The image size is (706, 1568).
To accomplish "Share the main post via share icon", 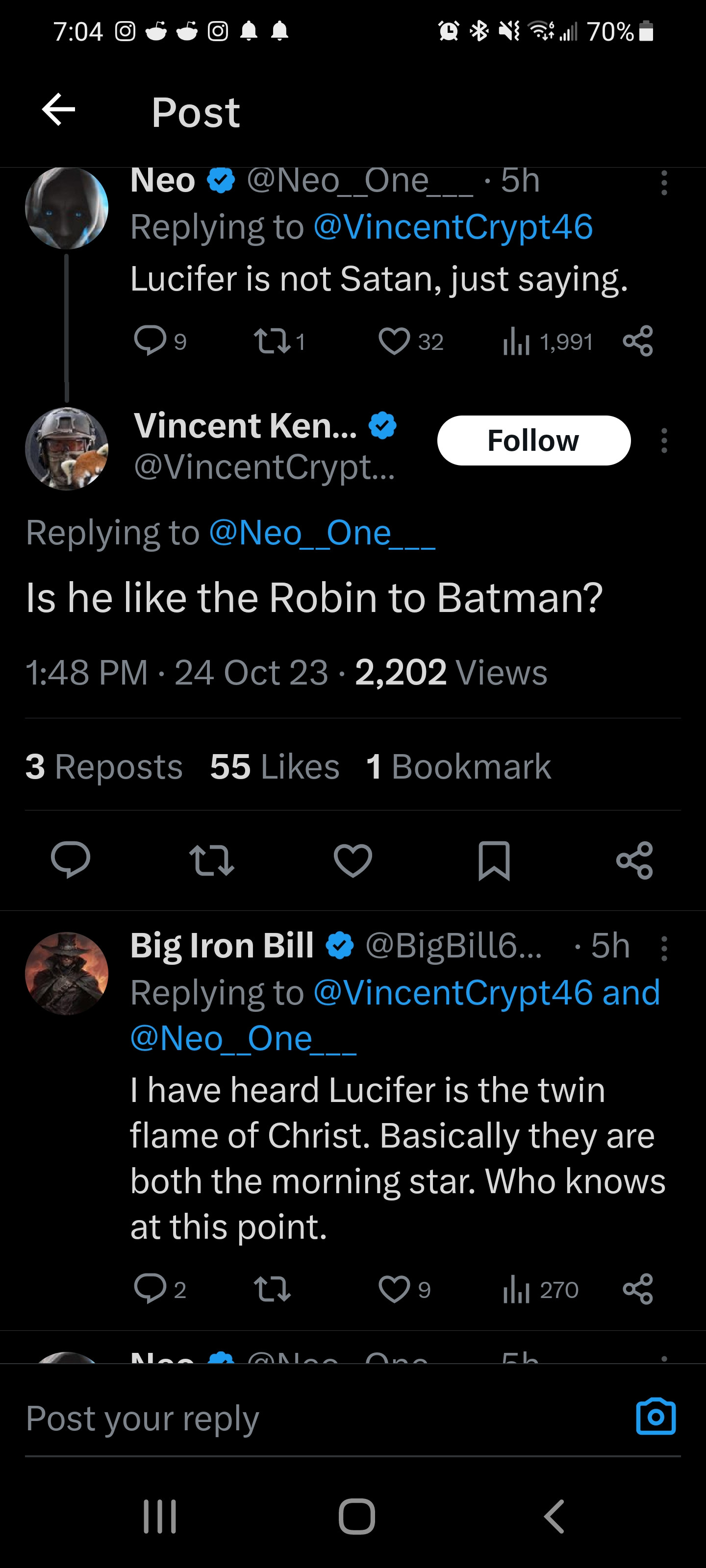I will coord(634,860).
